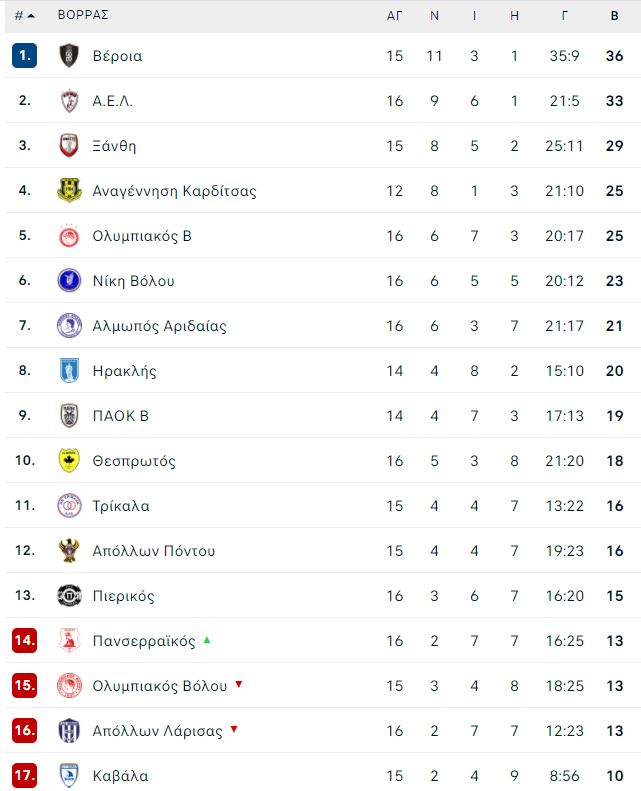The height and width of the screenshot is (791, 641).
Task: Sort table by the # rank column
Action: [x=24, y=16]
